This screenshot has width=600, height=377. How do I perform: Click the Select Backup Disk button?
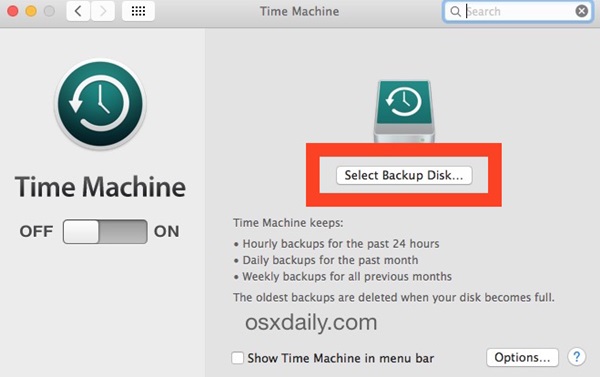point(404,175)
